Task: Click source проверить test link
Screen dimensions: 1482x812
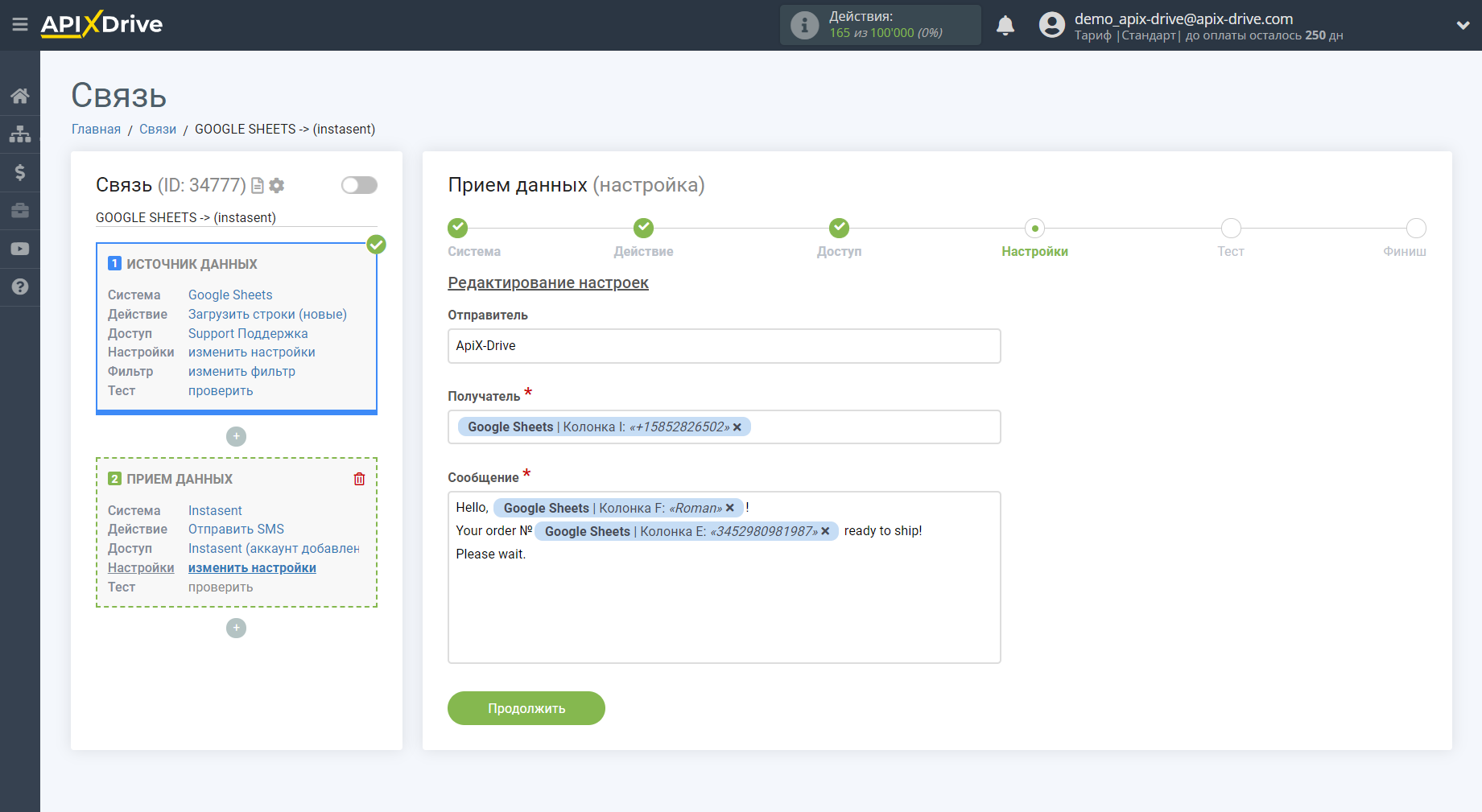Action: click(x=221, y=390)
